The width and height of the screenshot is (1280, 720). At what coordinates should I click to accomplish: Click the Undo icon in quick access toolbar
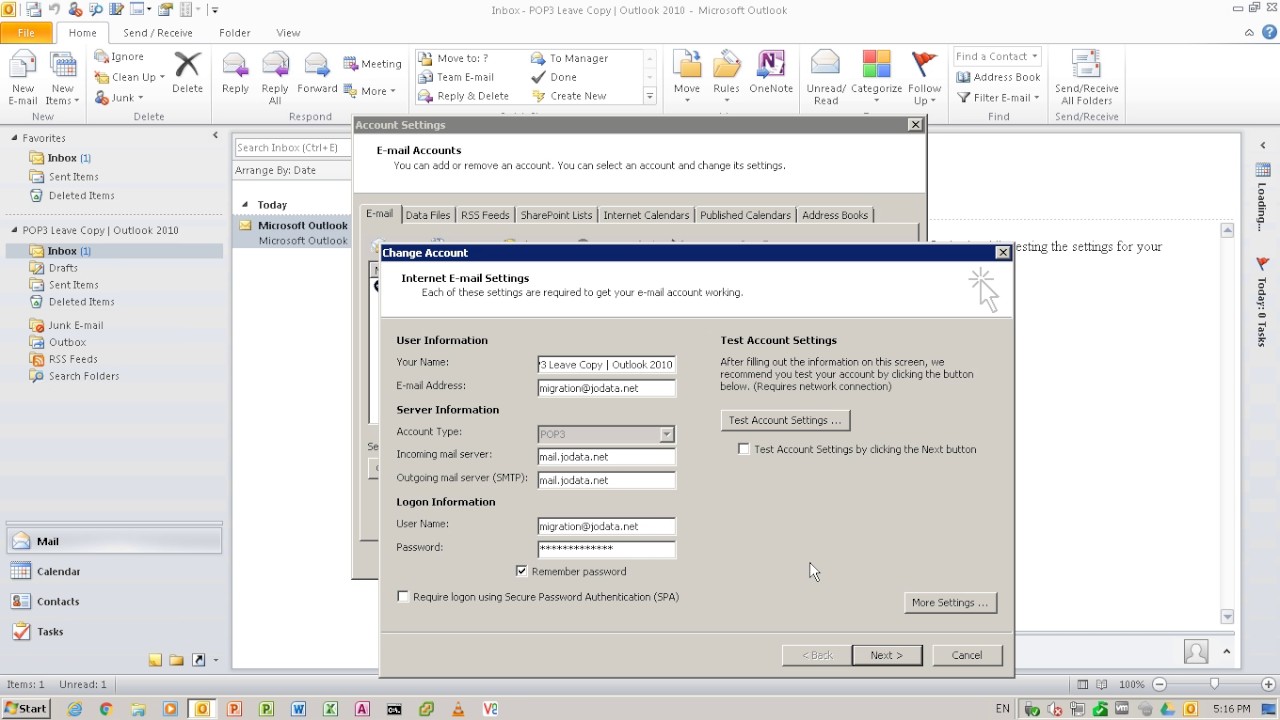pos(55,10)
